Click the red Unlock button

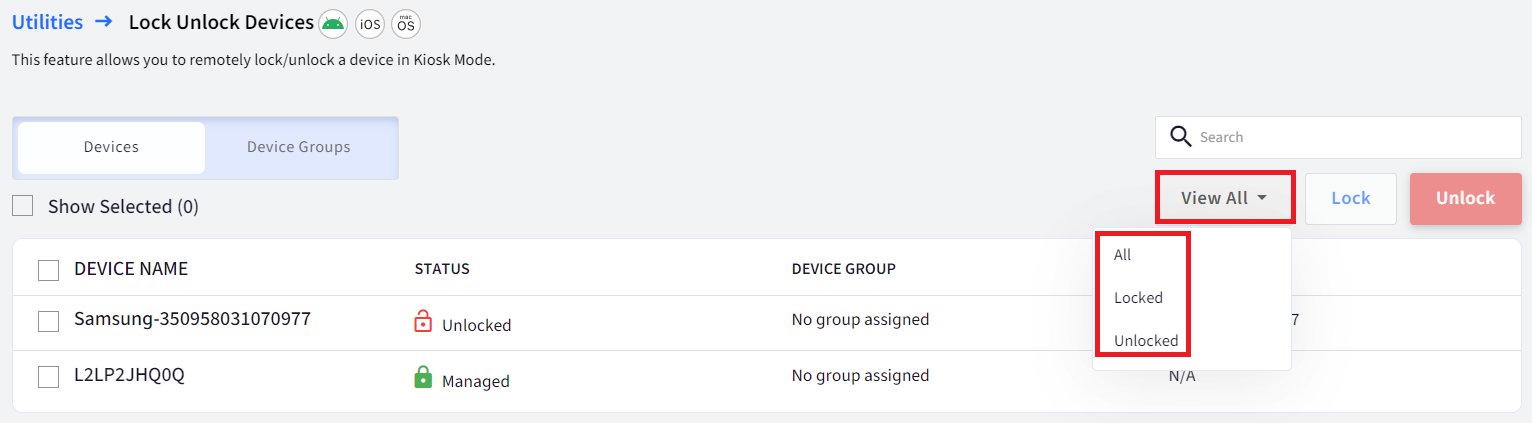(x=1465, y=198)
